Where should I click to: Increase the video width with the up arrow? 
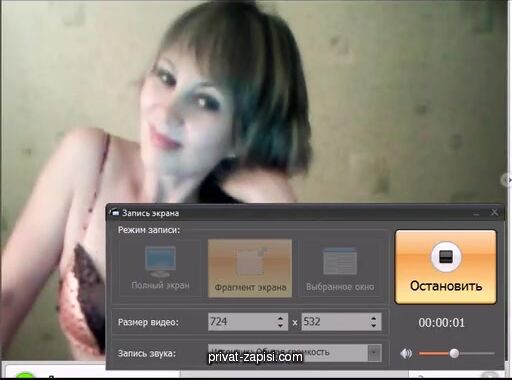pyautogui.click(x=280, y=318)
